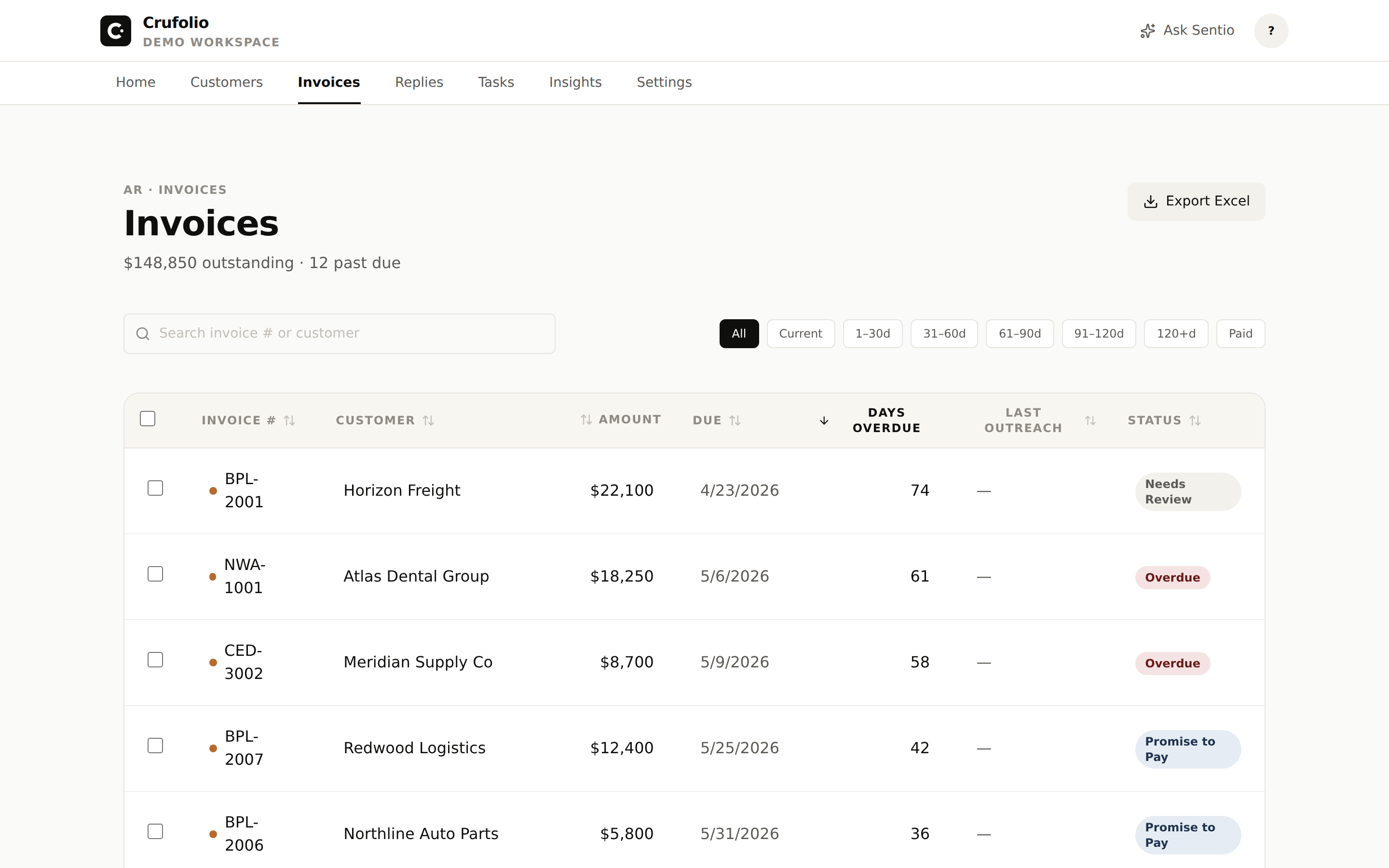The height and width of the screenshot is (868, 1389).
Task: Click Promise to Pay on Northline row
Action: (1187, 835)
